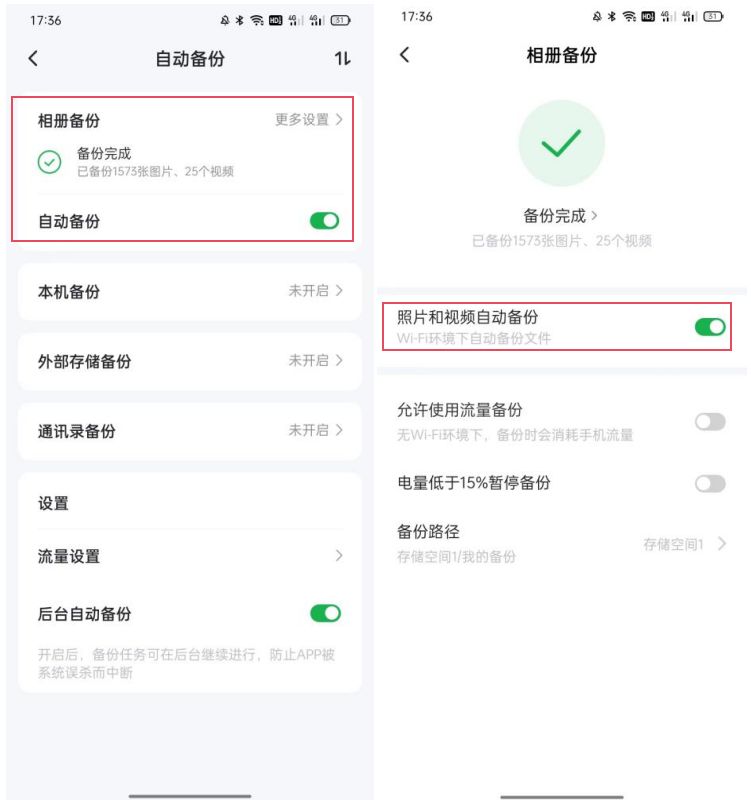Viewport: 751px width, 802px height.
Task: Disable 自动备份 toggle in album card
Action: pyautogui.click(x=324, y=220)
